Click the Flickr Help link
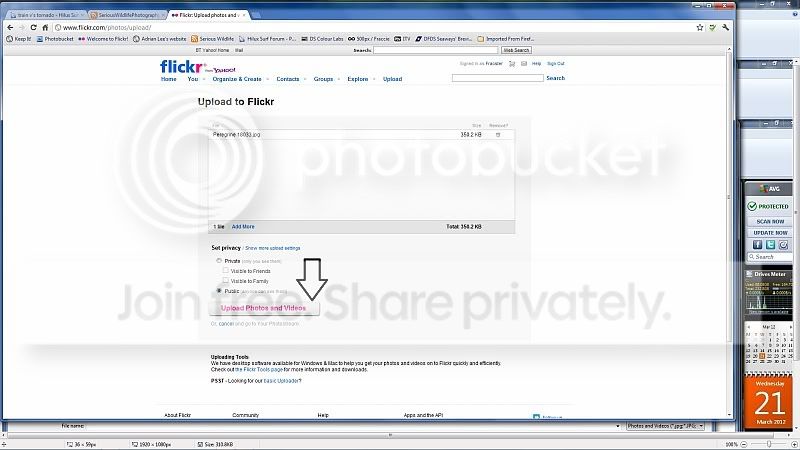The image size is (800, 450). (x=536, y=64)
